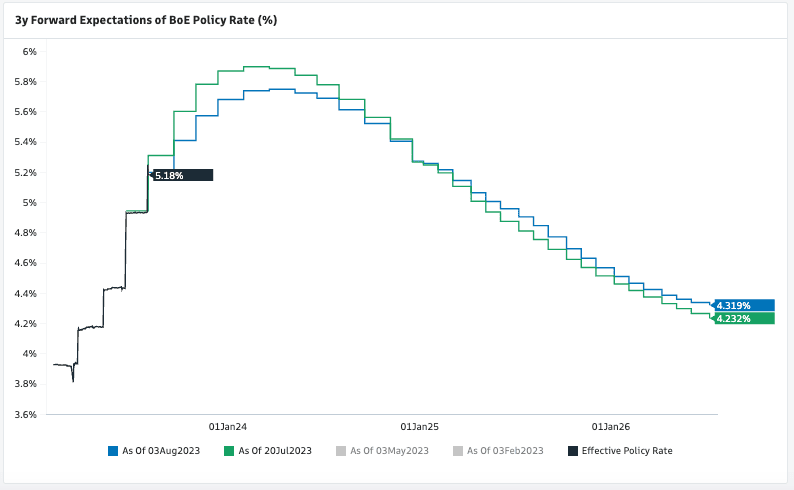Click the 01Jan25 x-axis date label
Viewport: 794px width, 490px height.
point(419,426)
